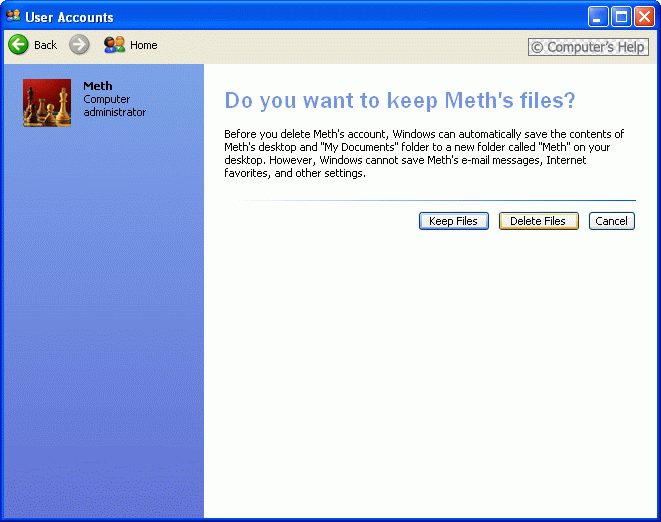The height and width of the screenshot is (522, 661).
Task: Select Meth's chess pieces account picture
Action: coord(47,102)
